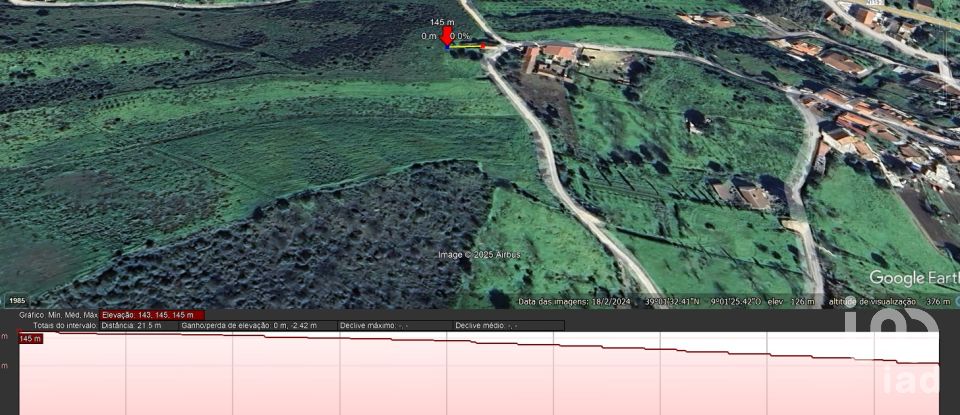The width and height of the screenshot is (960, 415).
Task: Select the red end point of the path
Action: point(483,45)
